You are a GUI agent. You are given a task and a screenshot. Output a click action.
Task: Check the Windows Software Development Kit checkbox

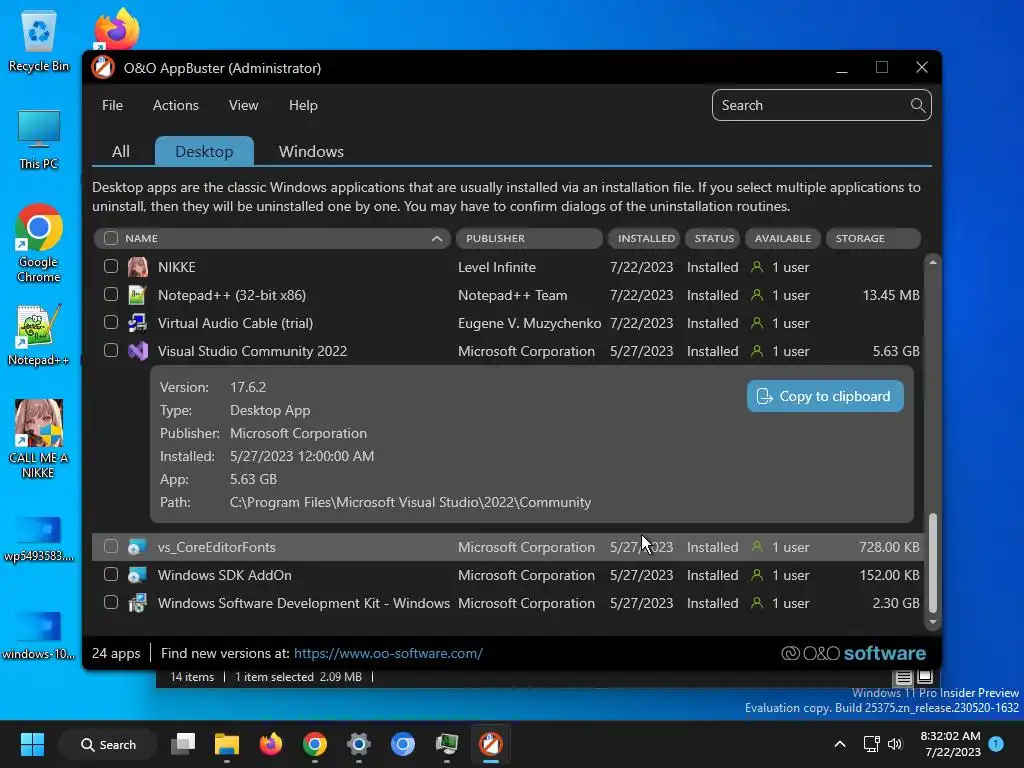(111, 602)
